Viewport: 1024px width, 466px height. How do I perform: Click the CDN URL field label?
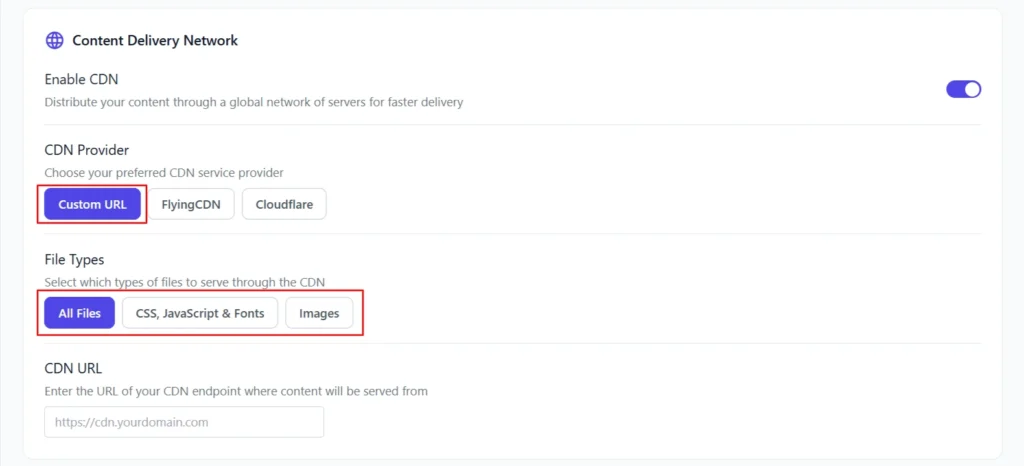pos(73,368)
